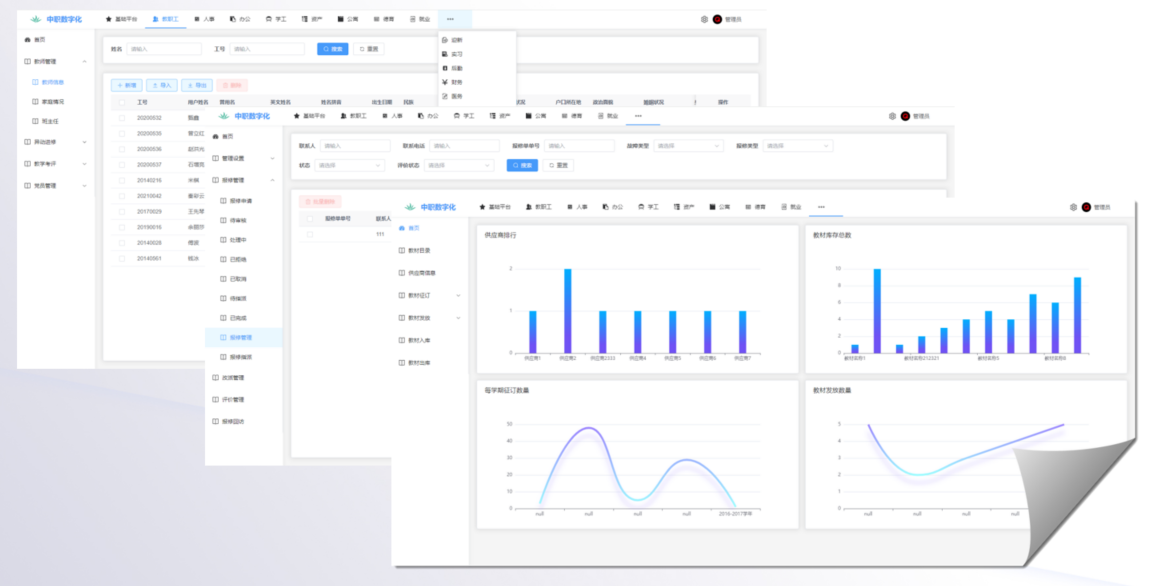
Task: Check the box beside 报修单单号 column header
Action: click(x=309, y=218)
